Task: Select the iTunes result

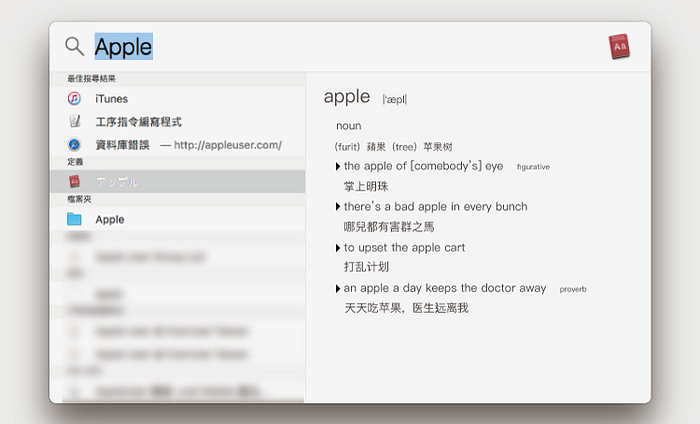Action: (178, 98)
